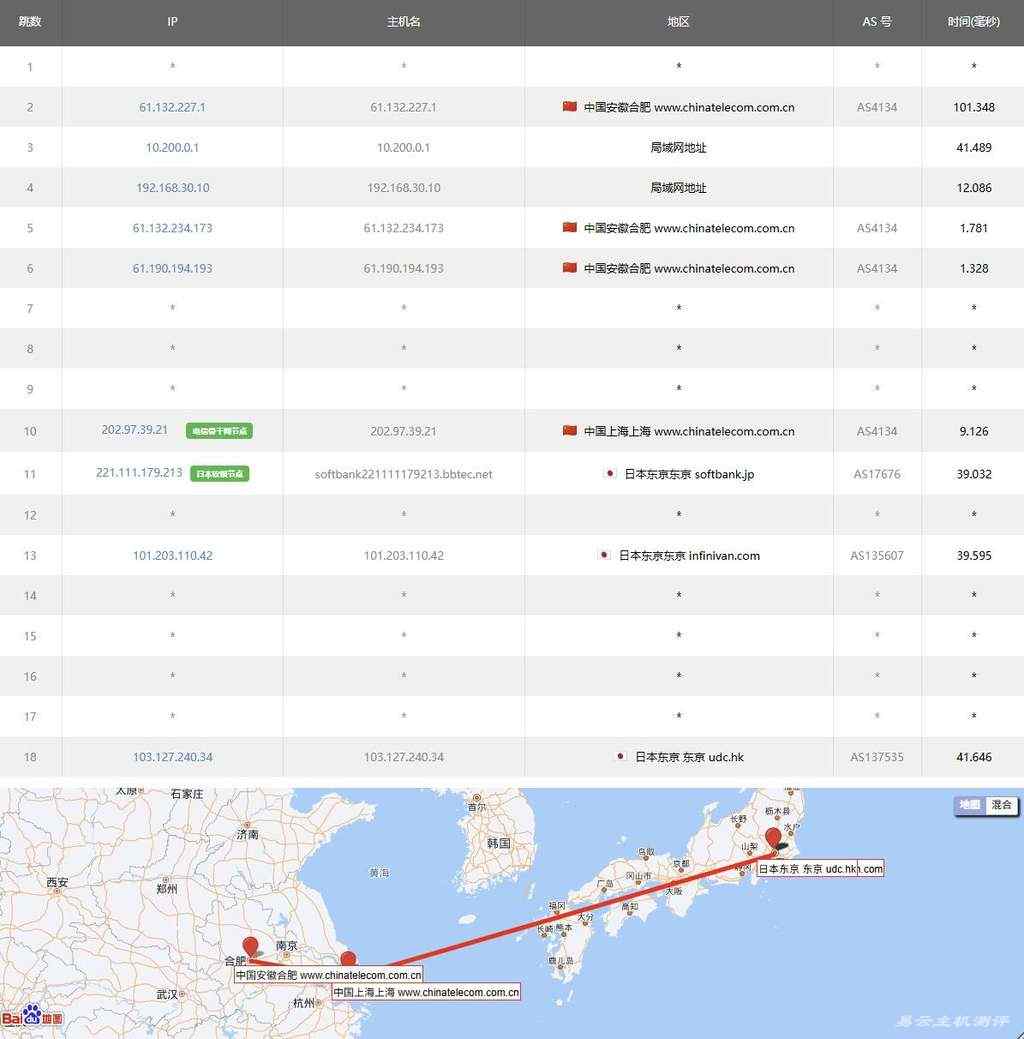Switch map to 地图 standard view
Image resolution: width=1024 pixels, height=1039 pixels.
[970, 804]
